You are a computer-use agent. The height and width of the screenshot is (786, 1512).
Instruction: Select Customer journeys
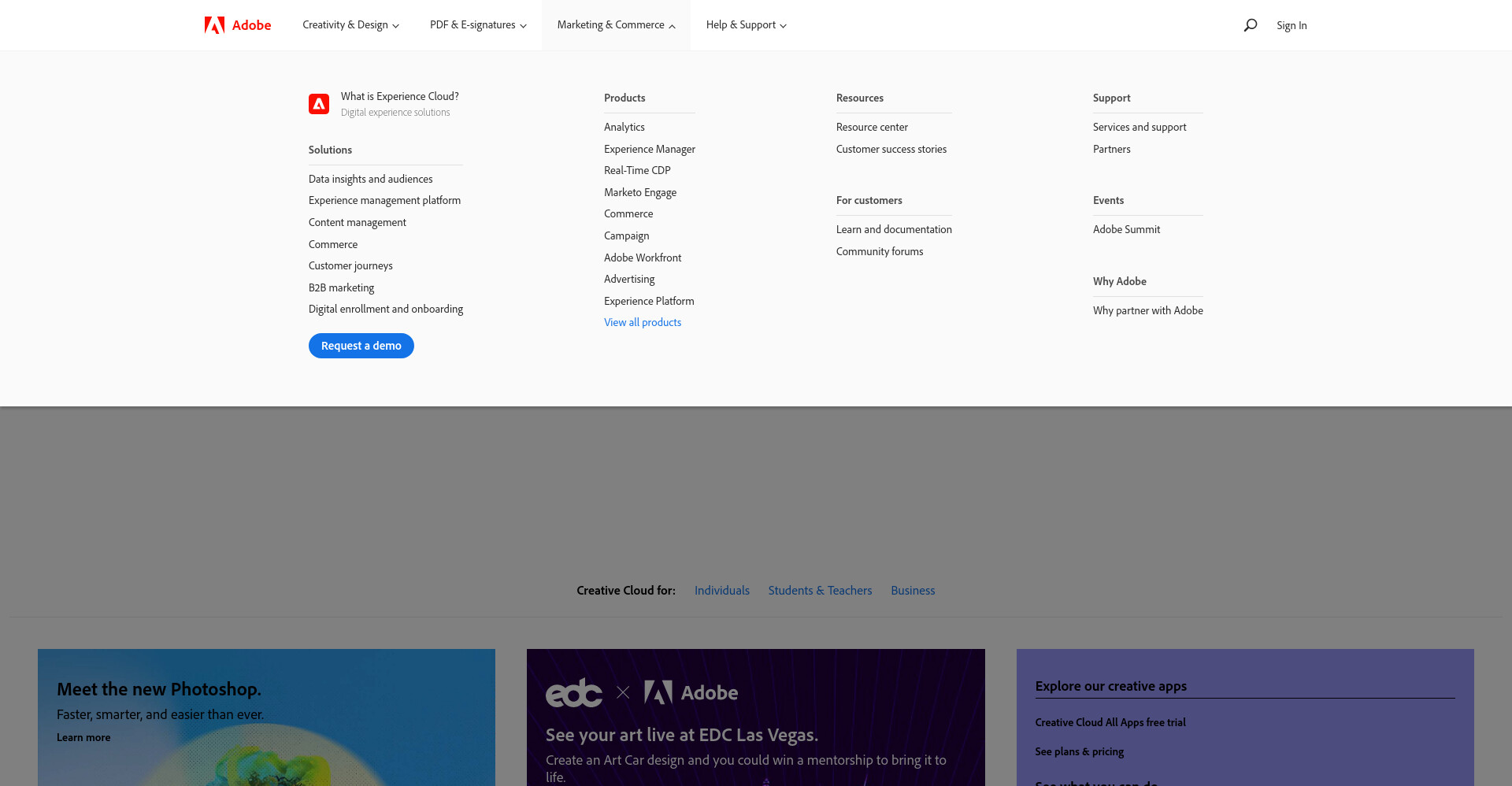(x=350, y=265)
